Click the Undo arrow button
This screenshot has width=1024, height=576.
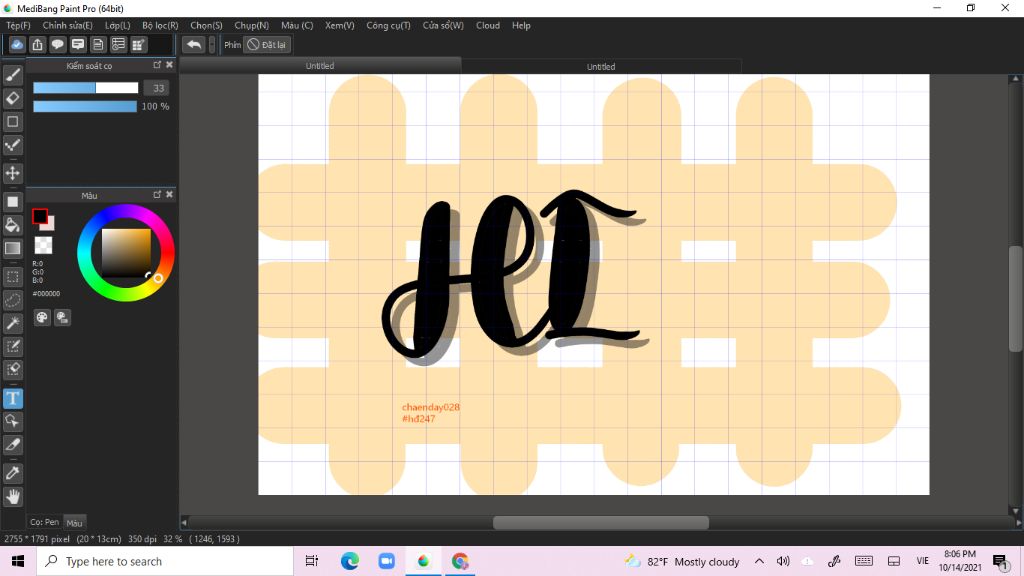click(193, 44)
